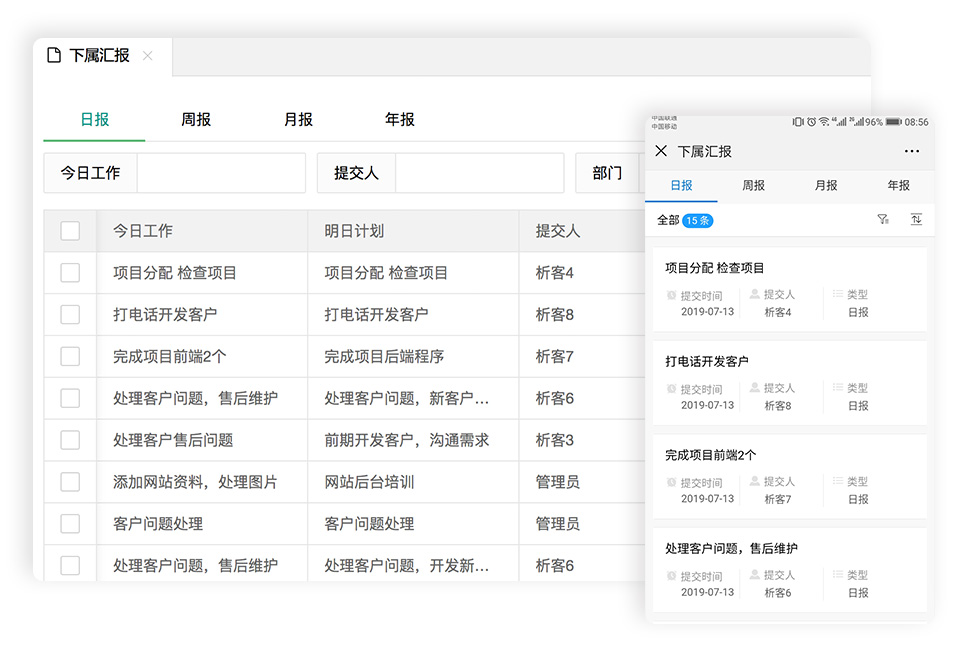Select the checkbox for 完成项目前端2个 row
The image size is (960, 657).
pos(70,357)
